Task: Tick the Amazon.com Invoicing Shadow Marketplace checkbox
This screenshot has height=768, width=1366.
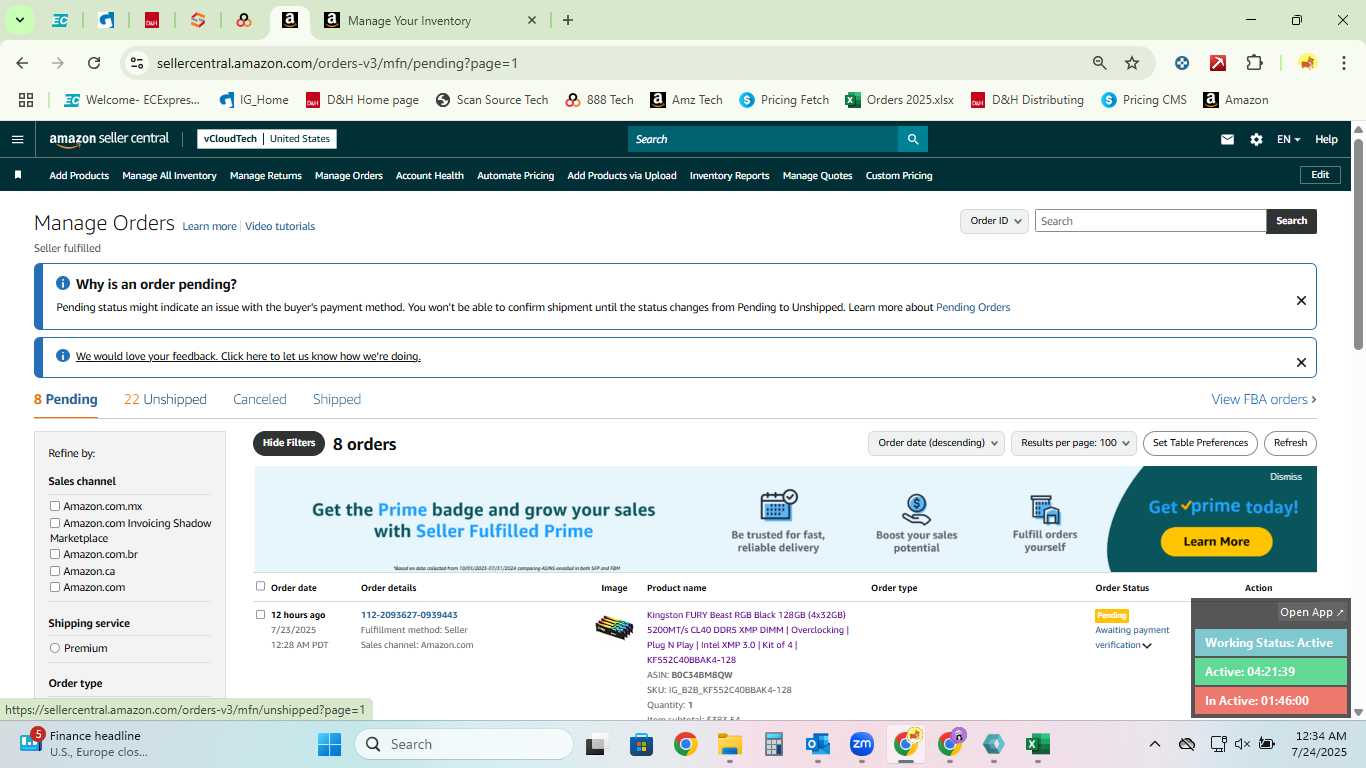Action: tap(55, 523)
